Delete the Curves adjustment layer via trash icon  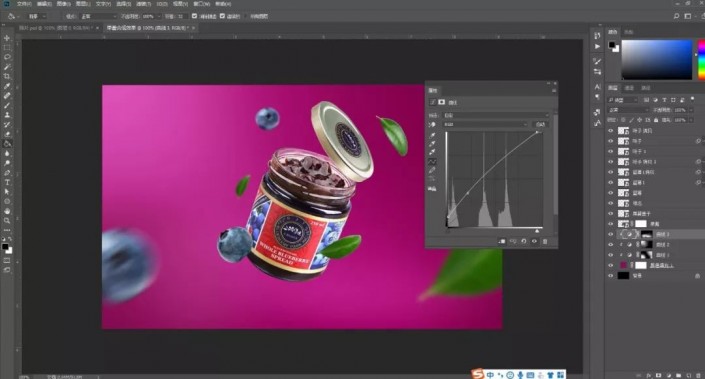(545, 241)
